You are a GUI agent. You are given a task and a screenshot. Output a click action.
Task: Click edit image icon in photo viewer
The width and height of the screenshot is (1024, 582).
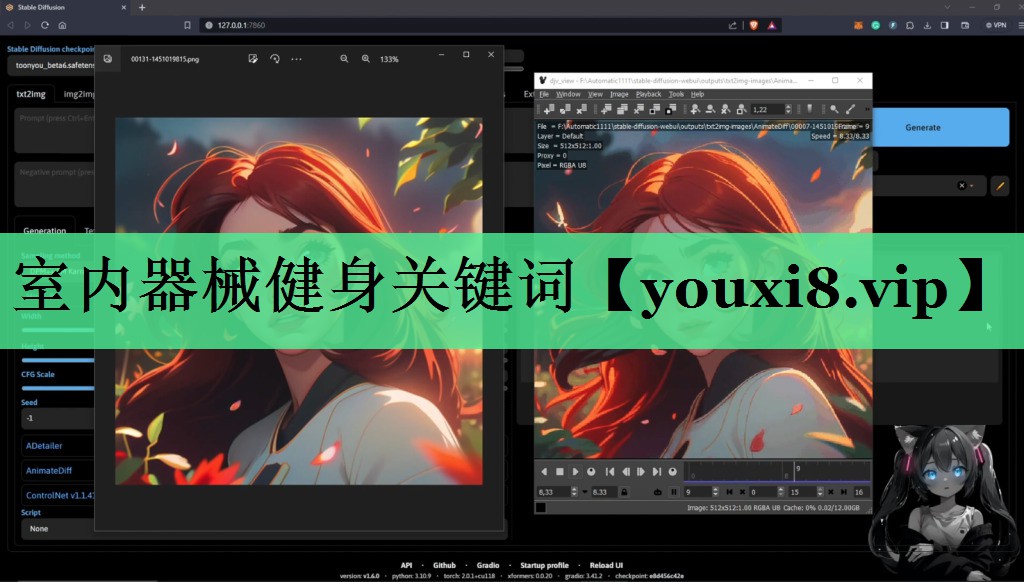point(253,59)
